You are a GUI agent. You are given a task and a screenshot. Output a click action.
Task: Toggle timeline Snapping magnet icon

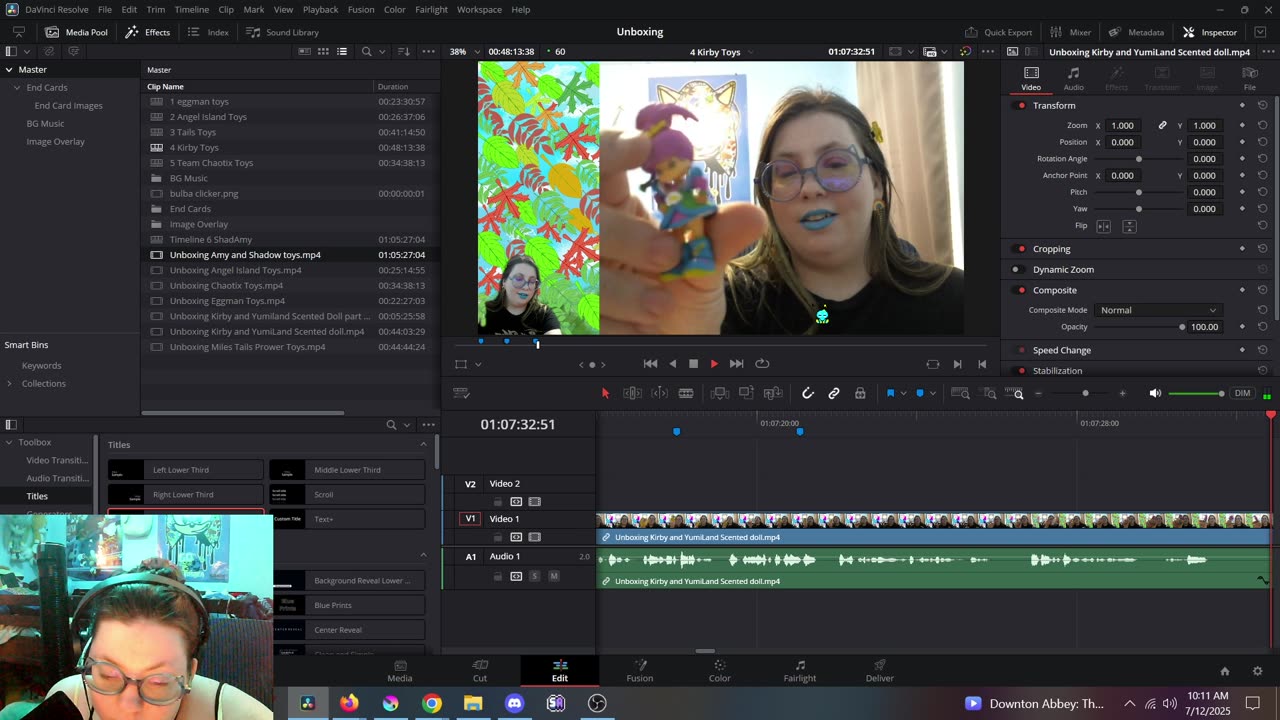[808, 393]
